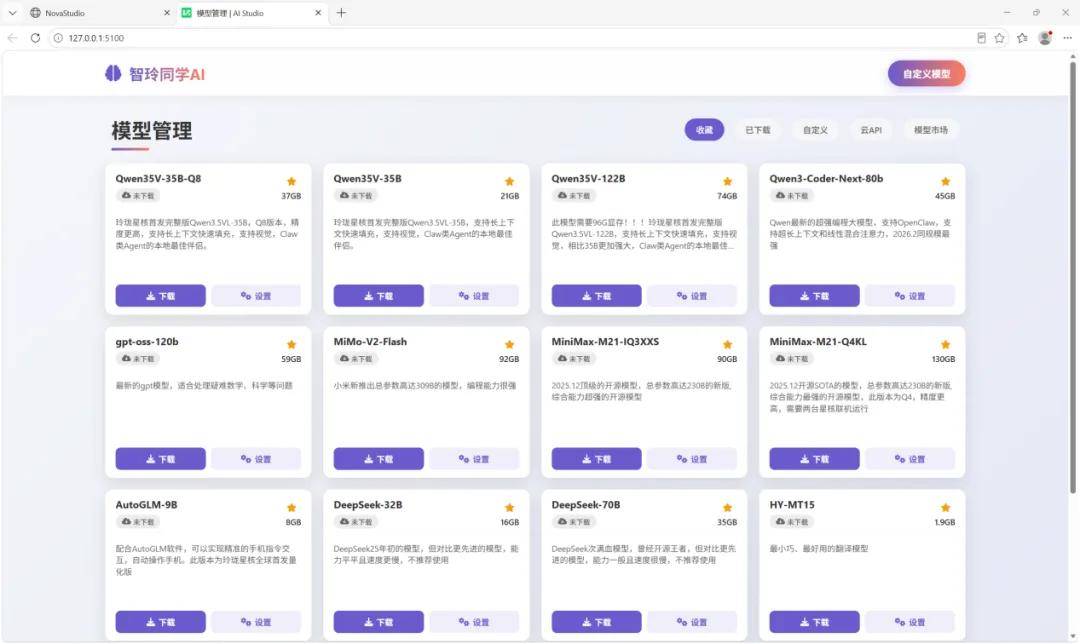Open settings for Qwen3-Coder-Next-80b

point(910,295)
